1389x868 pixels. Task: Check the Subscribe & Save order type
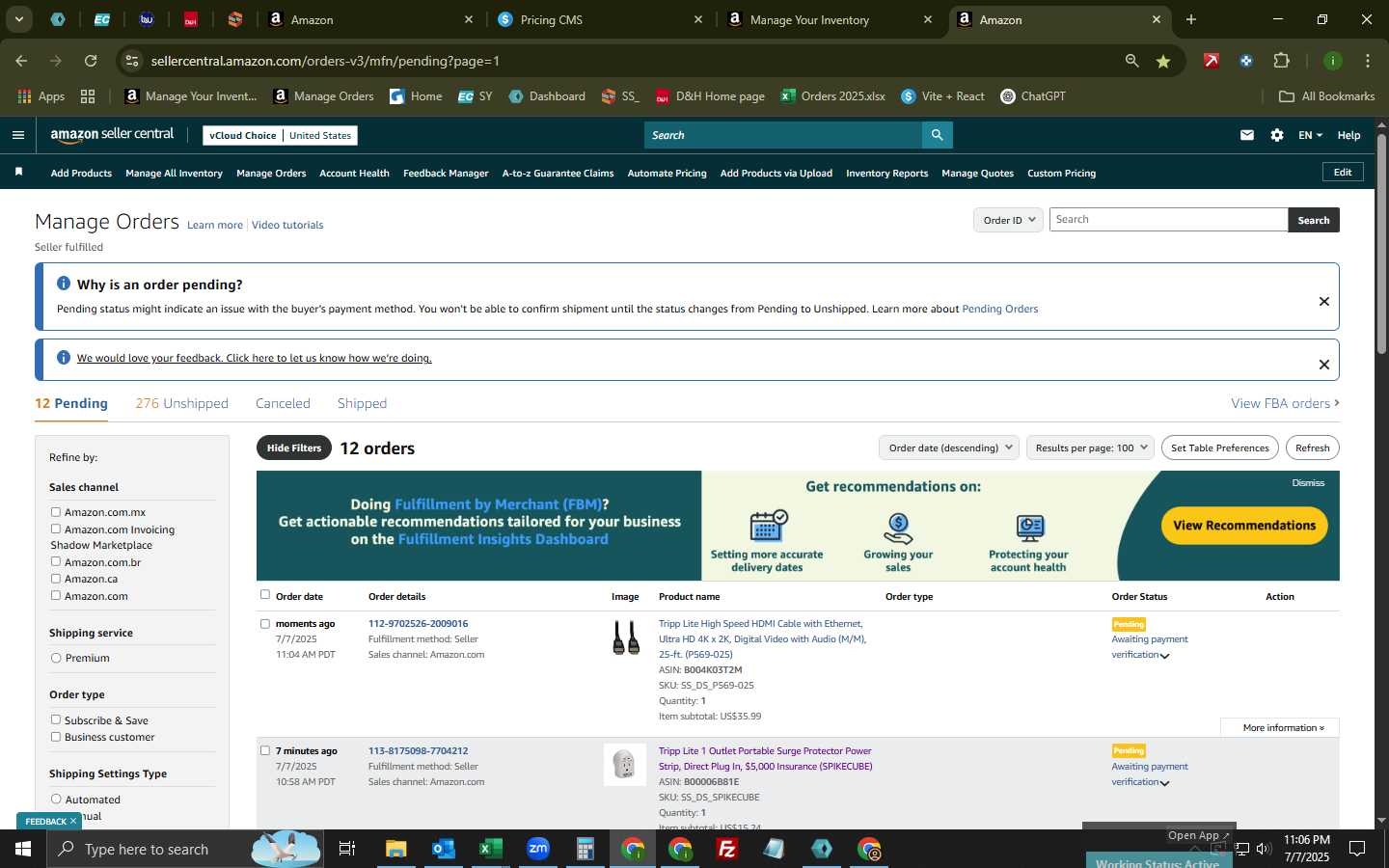(56, 719)
